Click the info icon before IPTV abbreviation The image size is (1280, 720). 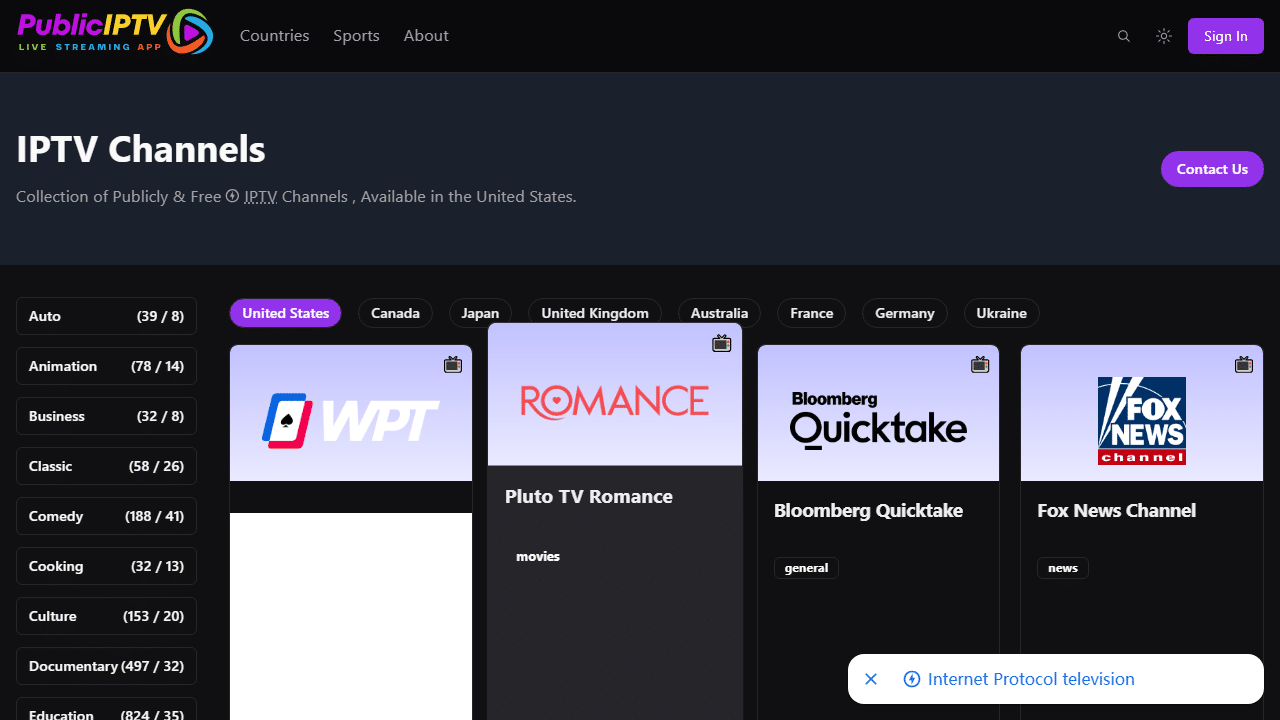pos(232,196)
